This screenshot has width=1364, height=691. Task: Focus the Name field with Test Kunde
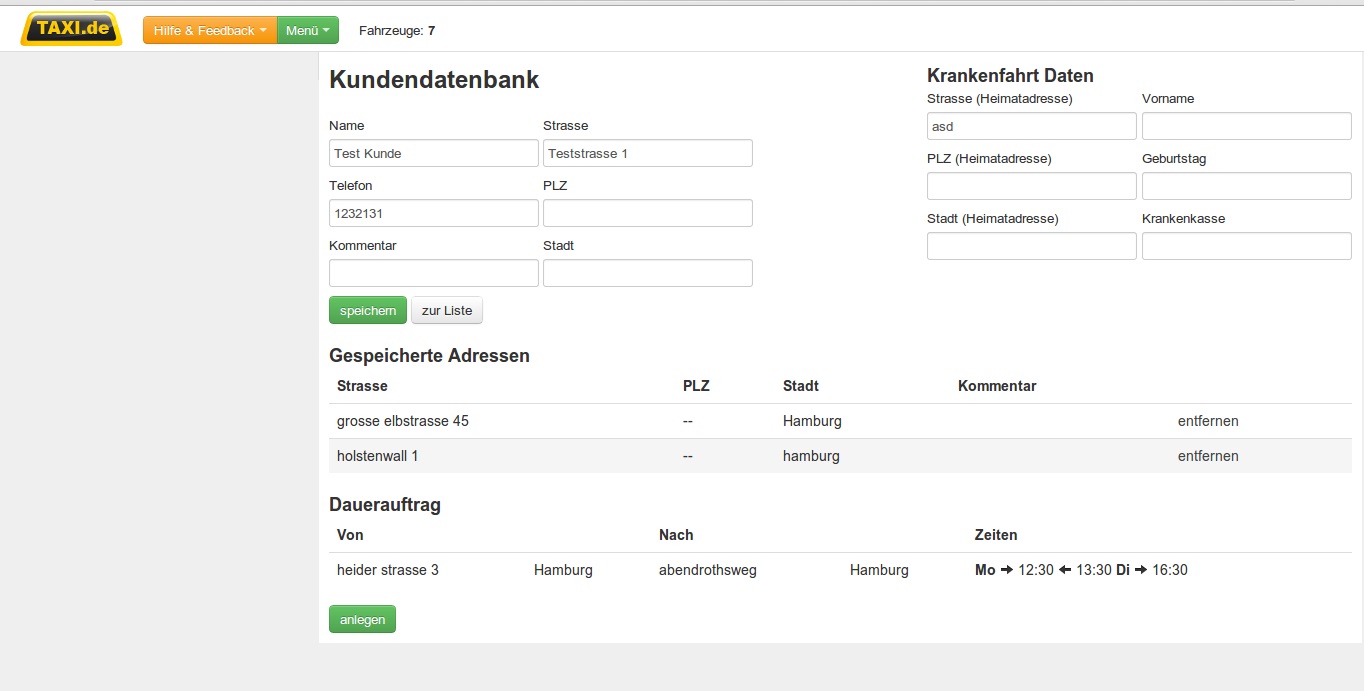[433, 153]
